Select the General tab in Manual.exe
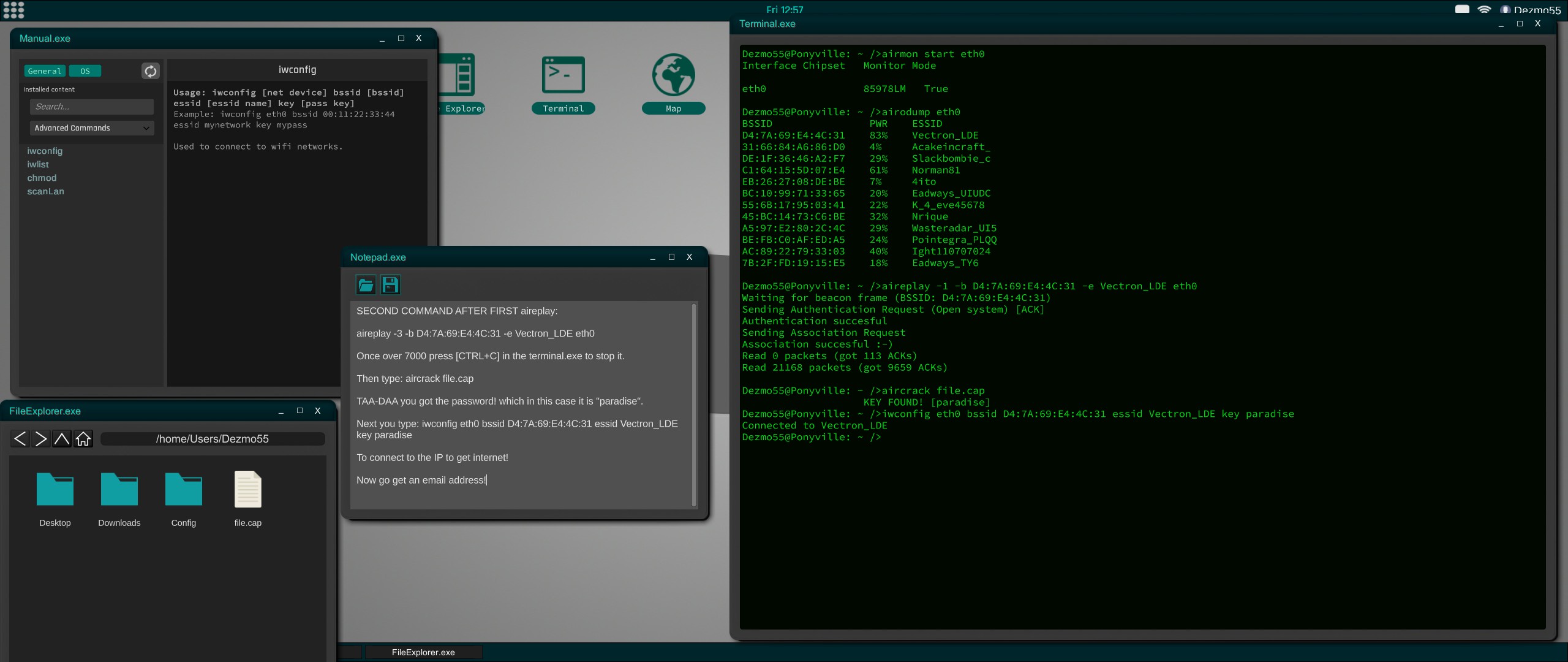The width and height of the screenshot is (1568, 662). [45, 70]
